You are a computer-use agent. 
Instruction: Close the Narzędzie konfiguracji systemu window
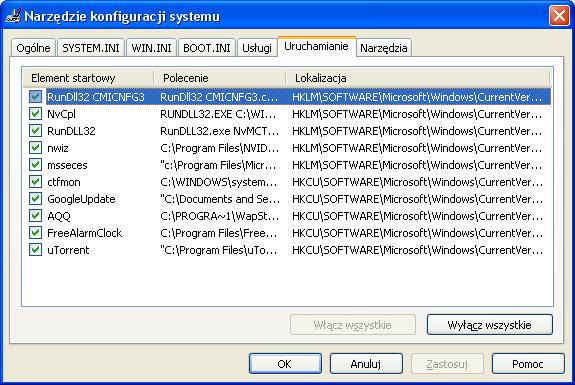559,16
